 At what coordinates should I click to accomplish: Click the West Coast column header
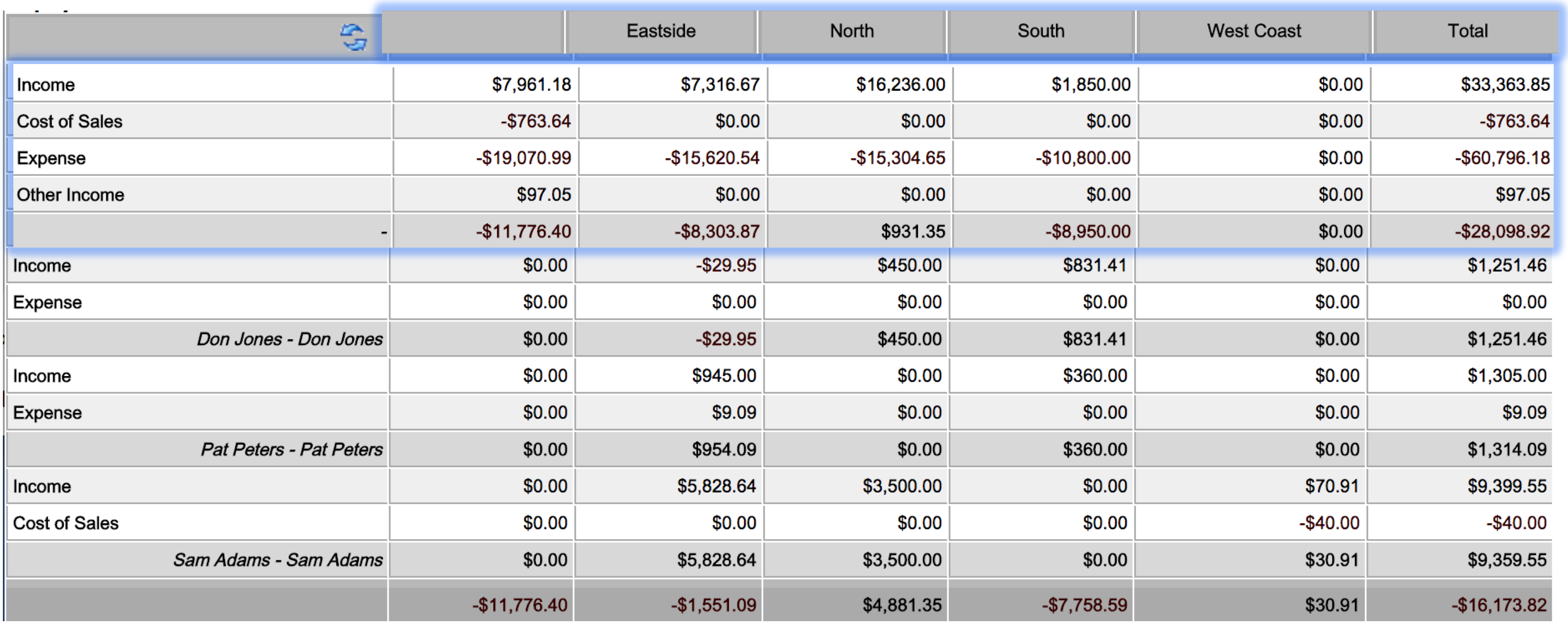pyautogui.click(x=1253, y=32)
